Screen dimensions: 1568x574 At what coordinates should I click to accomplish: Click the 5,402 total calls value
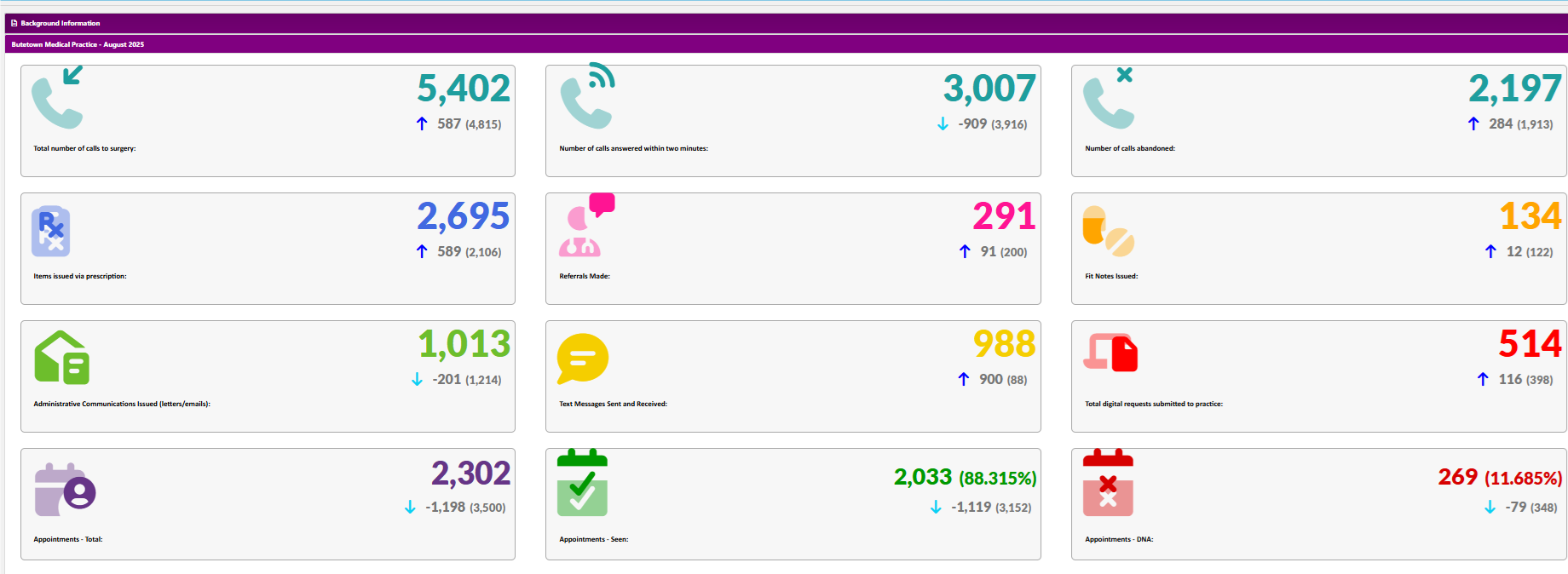[463, 89]
